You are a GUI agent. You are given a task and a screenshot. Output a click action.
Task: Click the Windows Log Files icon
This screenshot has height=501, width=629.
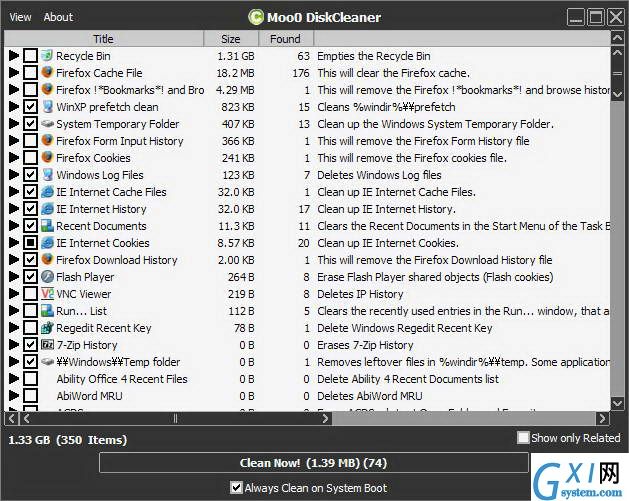click(47, 174)
